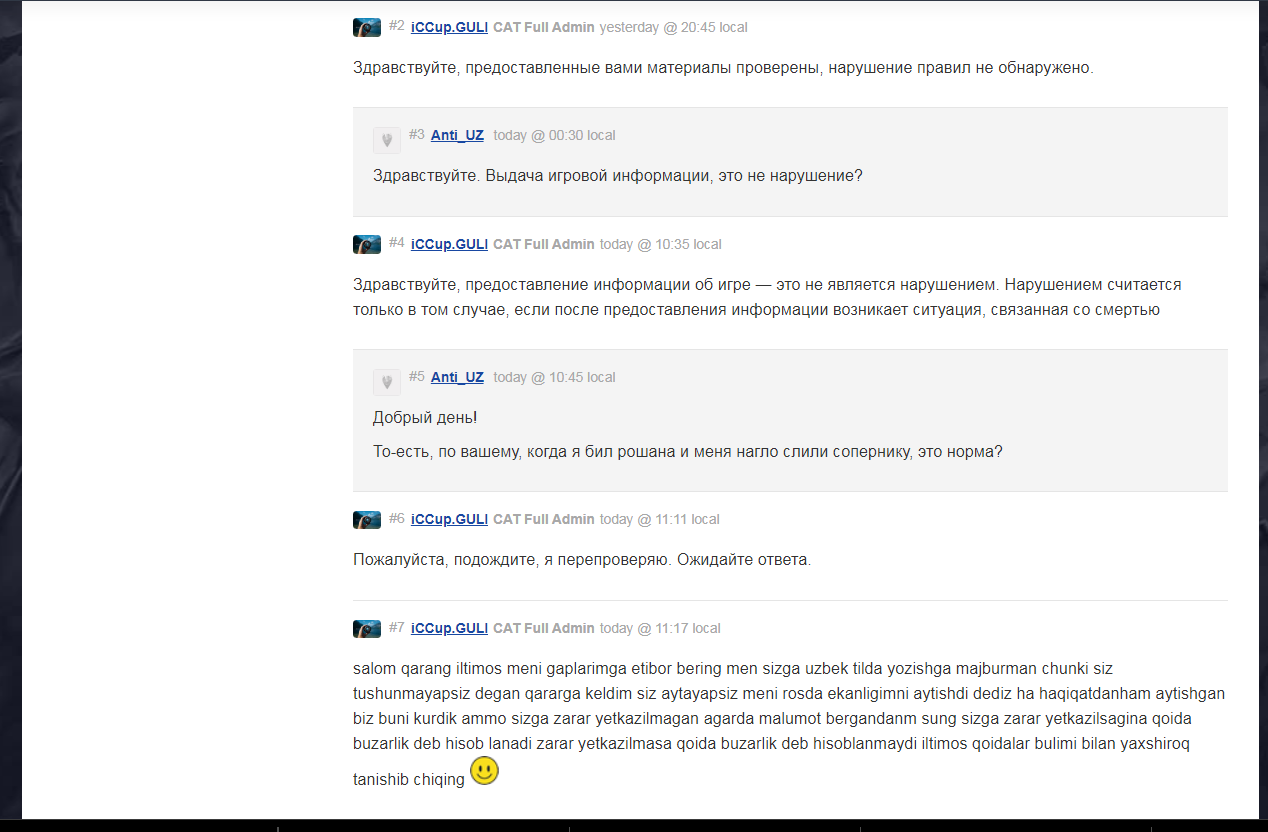Viewport: 1268px width, 832px height.
Task: Open Anti_UZ profile link in post #3
Action: pyautogui.click(x=457, y=135)
